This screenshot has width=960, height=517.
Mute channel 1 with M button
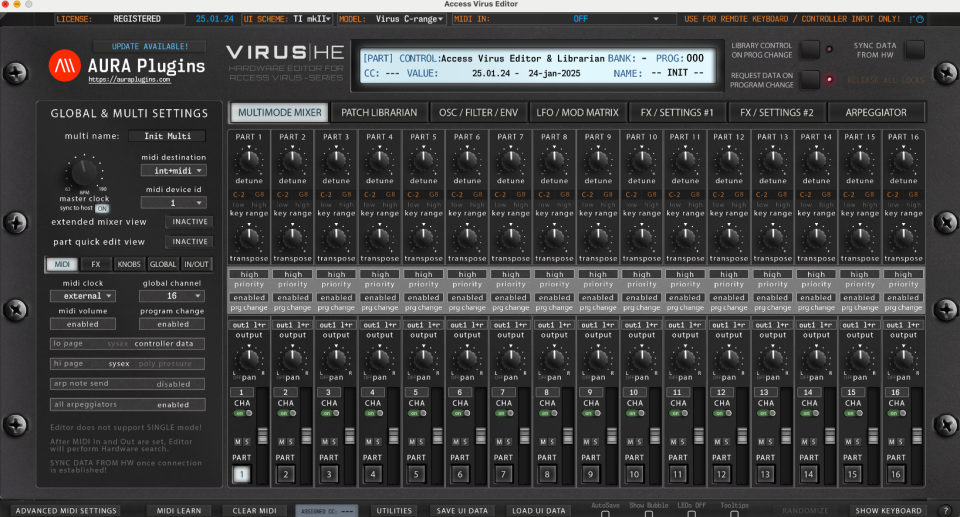(x=238, y=442)
